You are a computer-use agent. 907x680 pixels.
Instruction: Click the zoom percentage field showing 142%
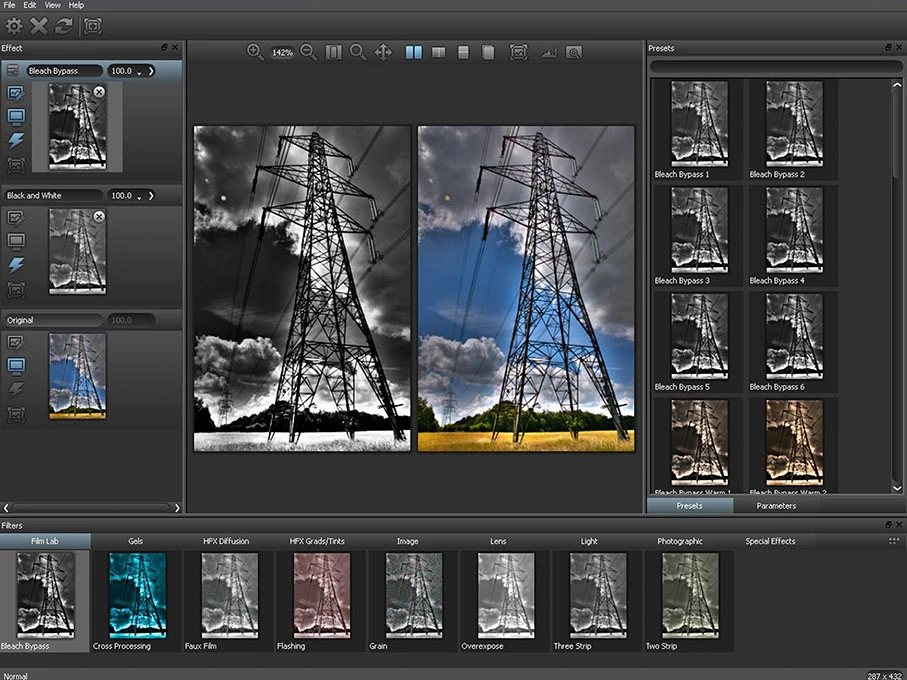pyautogui.click(x=281, y=52)
